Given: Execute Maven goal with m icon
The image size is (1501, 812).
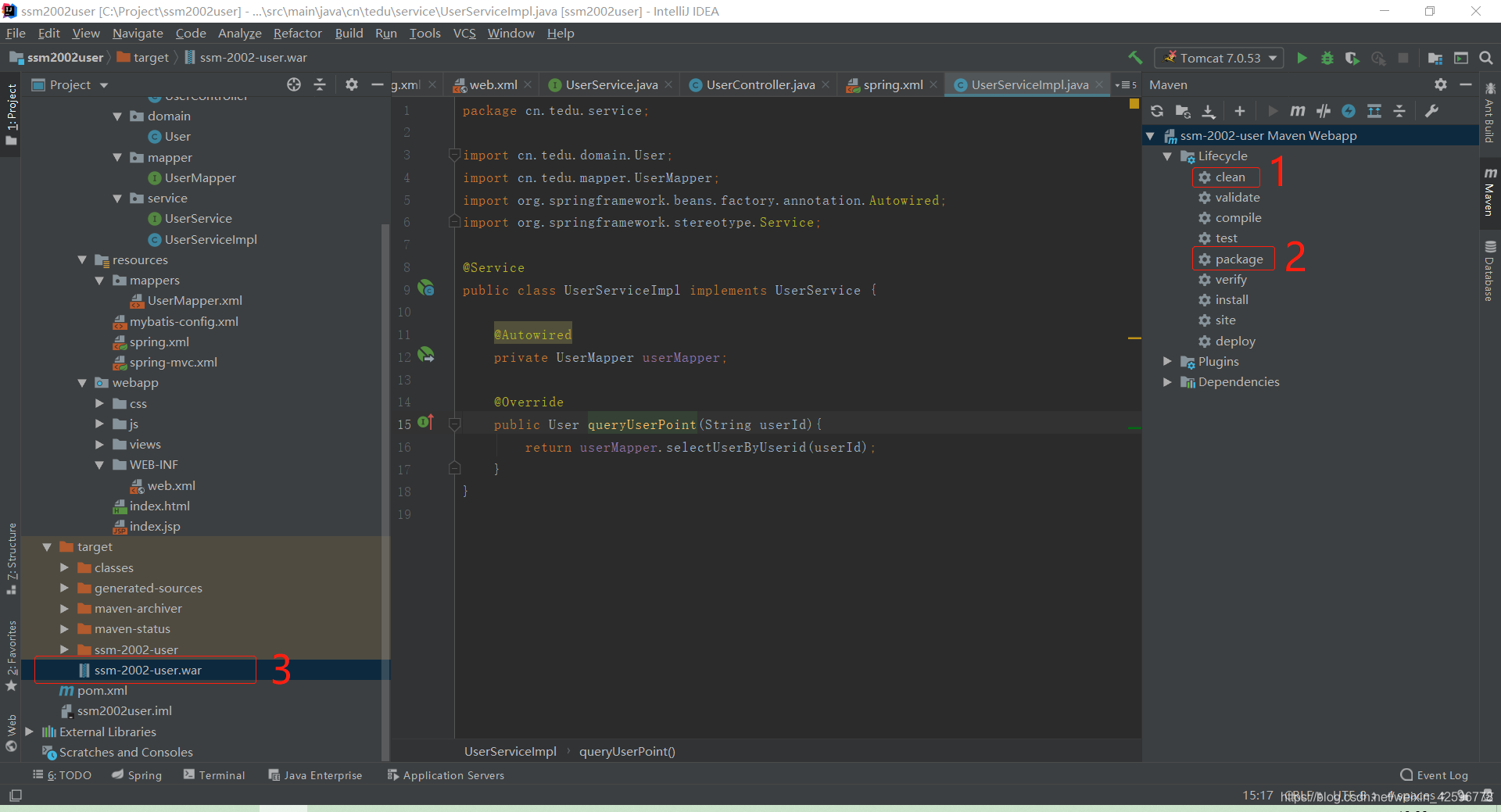Looking at the screenshot, I should click(x=1298, y=111).
